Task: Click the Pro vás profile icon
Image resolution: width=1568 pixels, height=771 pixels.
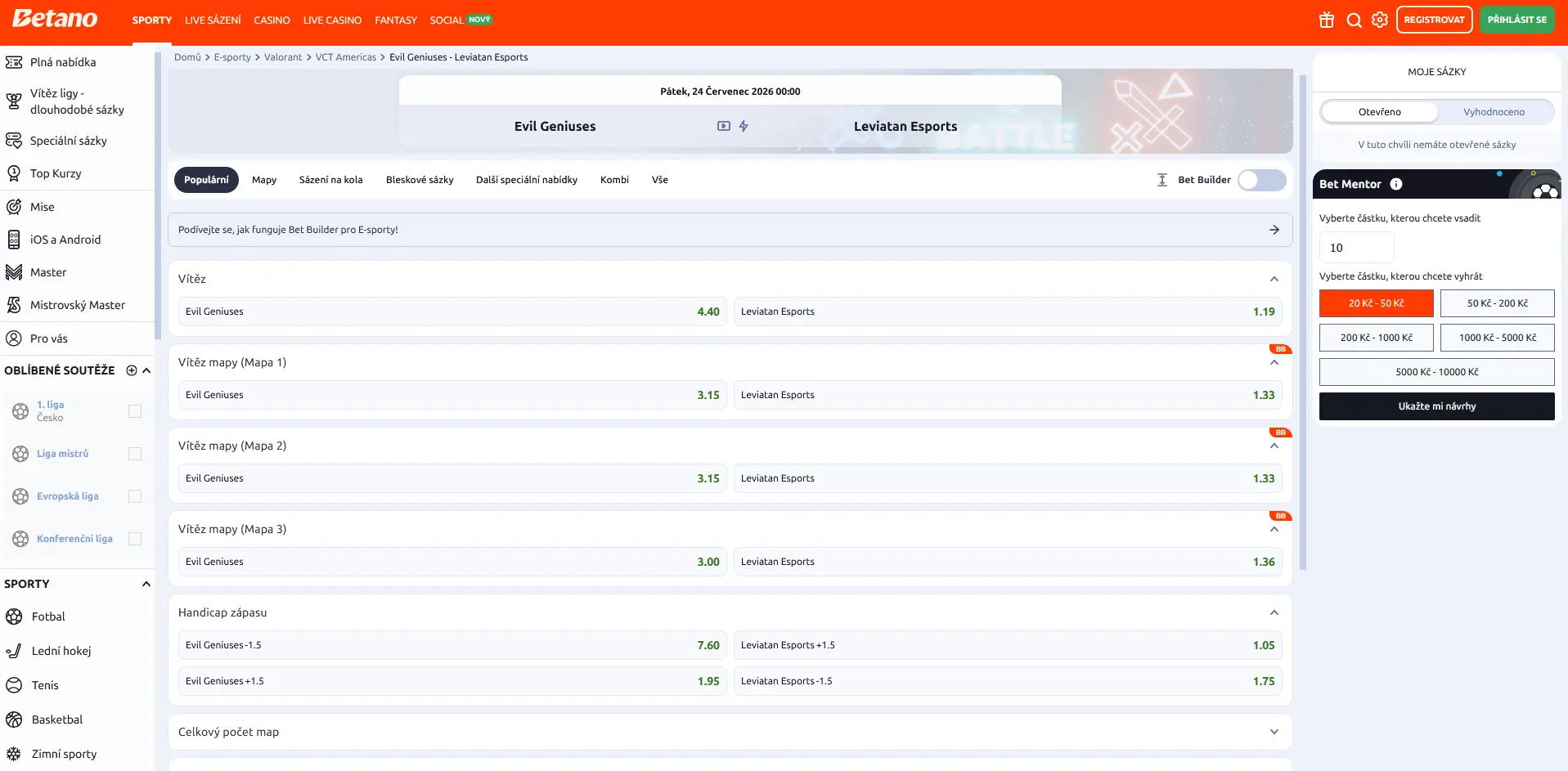Action: pyautogui.click(x=14, y=338)
